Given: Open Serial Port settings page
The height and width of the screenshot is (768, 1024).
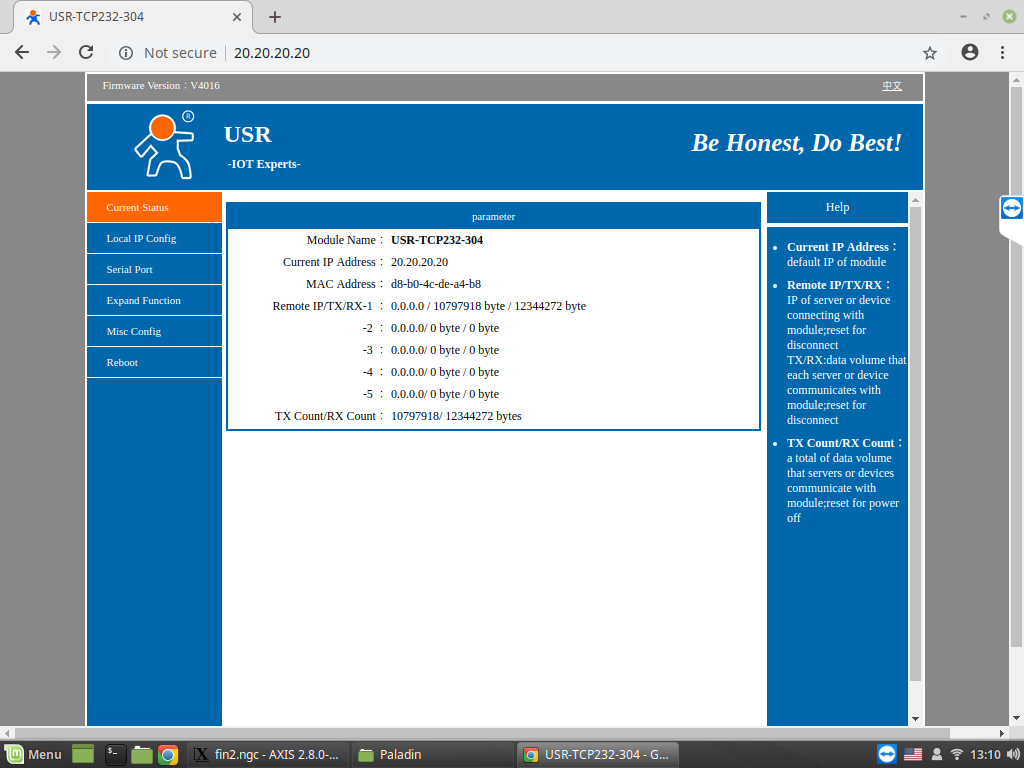Looking at the screenshot, I should [154, 269].
